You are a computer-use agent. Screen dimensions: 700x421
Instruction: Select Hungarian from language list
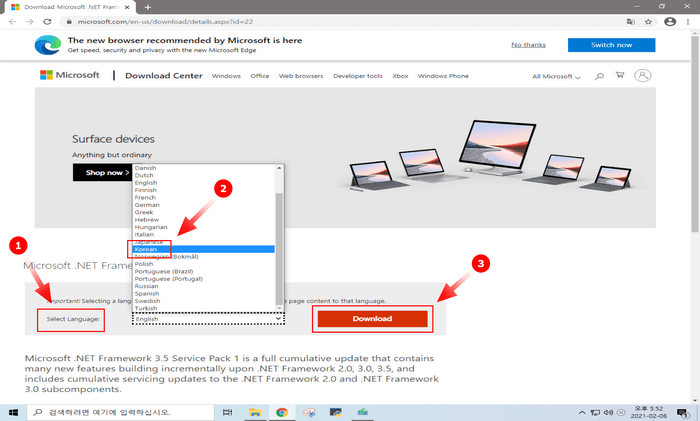click(151, 227)
